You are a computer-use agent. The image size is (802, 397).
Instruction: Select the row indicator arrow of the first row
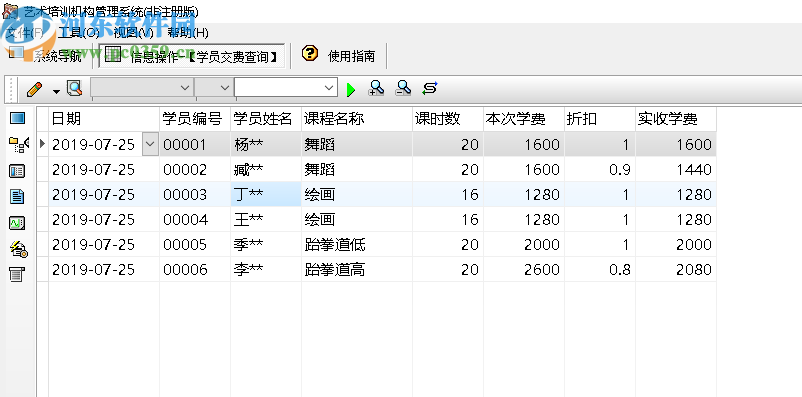coord(42,144)
